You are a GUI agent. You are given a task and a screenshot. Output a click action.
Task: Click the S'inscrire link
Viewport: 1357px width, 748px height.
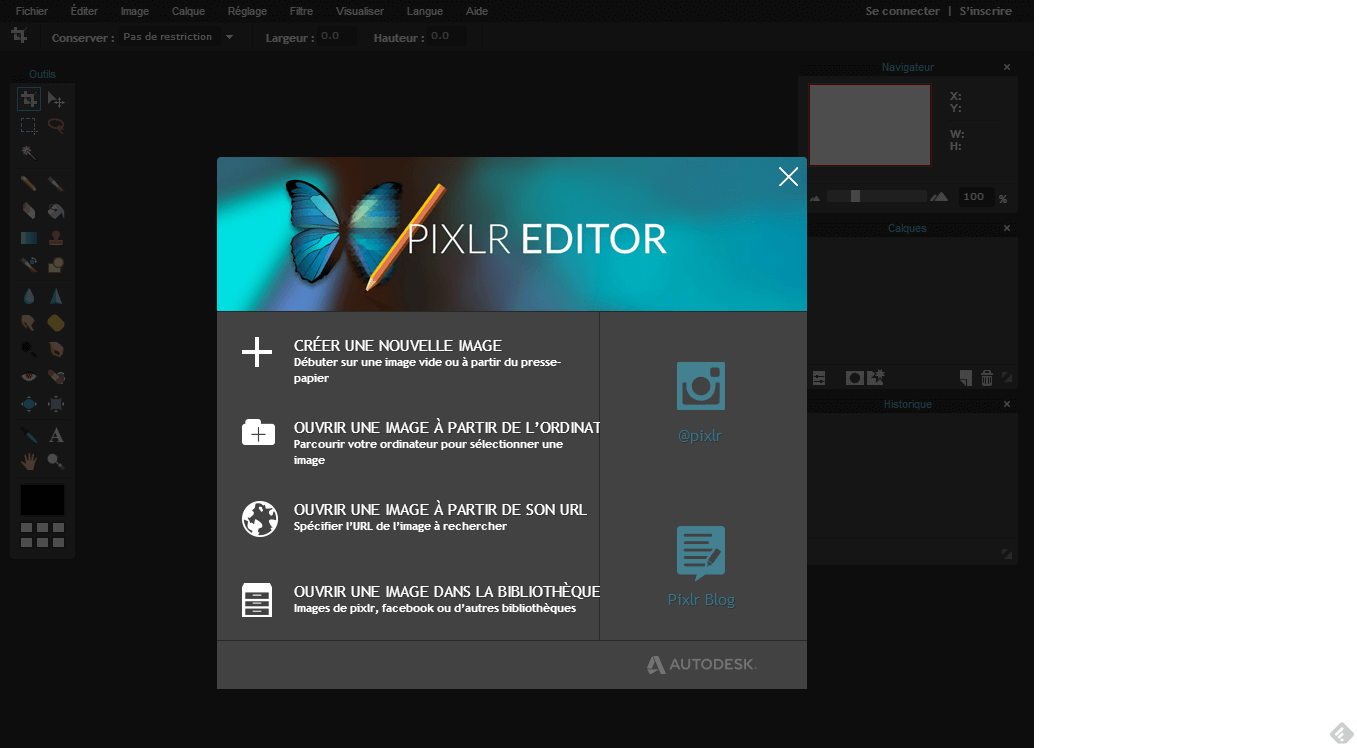985,11
